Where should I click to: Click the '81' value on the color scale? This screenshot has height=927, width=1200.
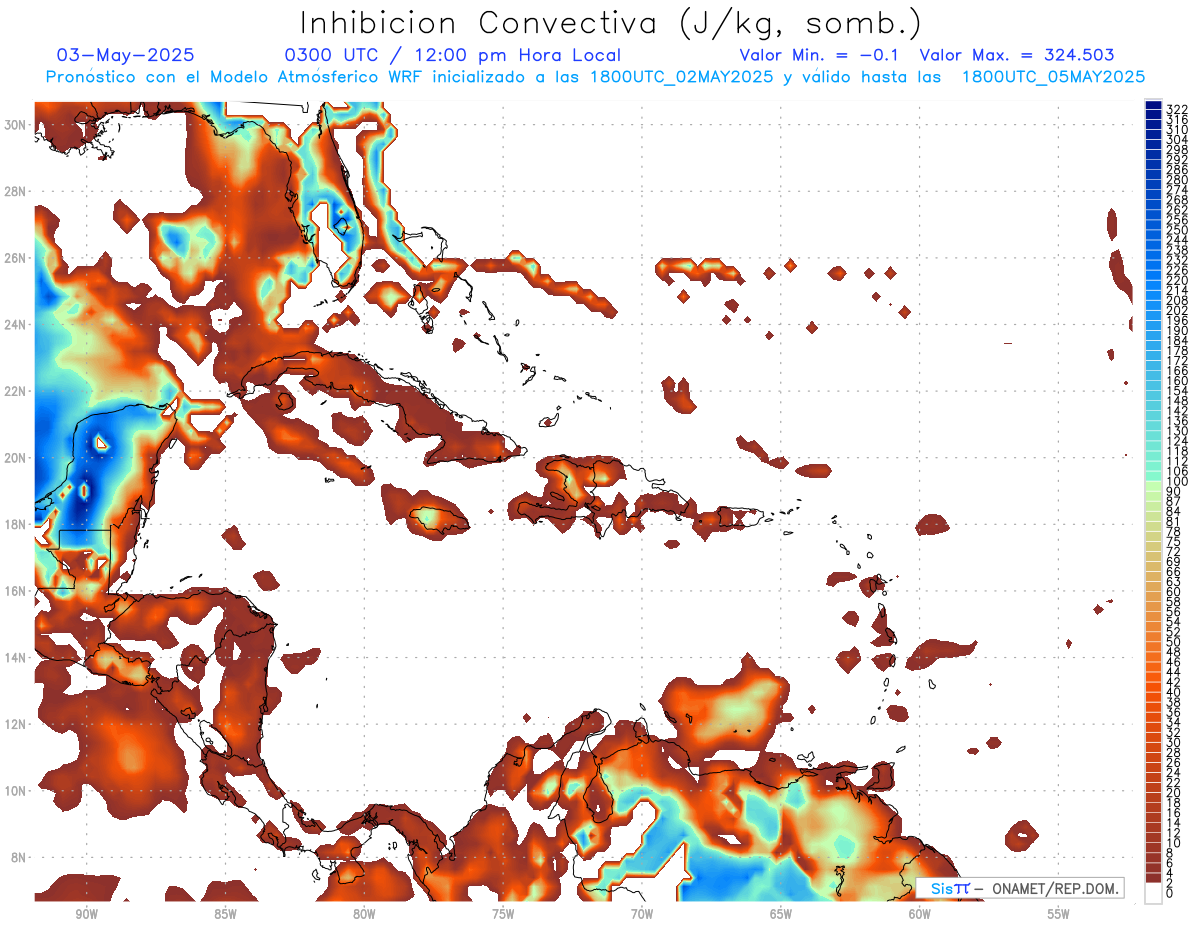pyautogui.click(x=1174, y=521)
